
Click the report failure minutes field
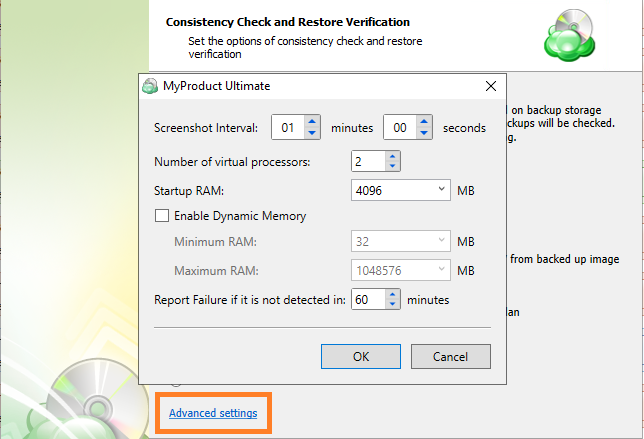(367, 299)
